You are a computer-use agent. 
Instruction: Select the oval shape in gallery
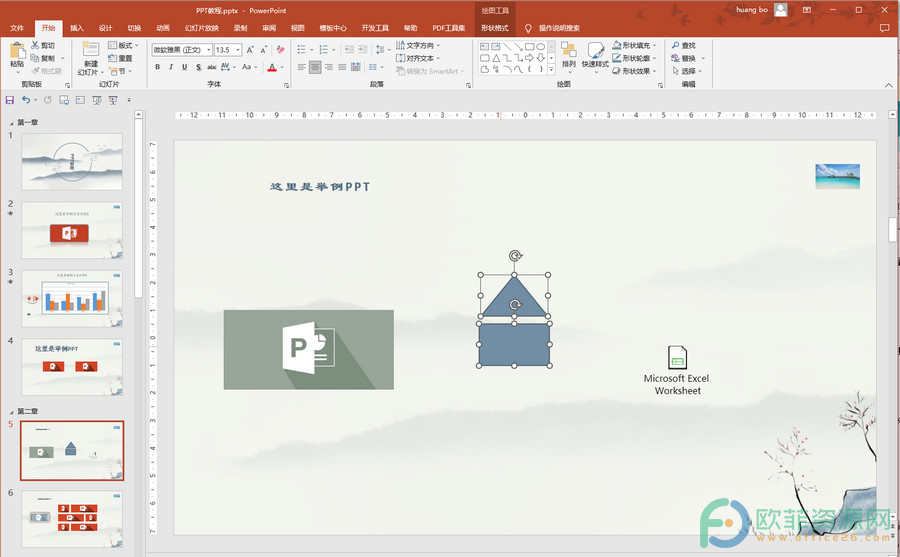(x=541, y=47)
